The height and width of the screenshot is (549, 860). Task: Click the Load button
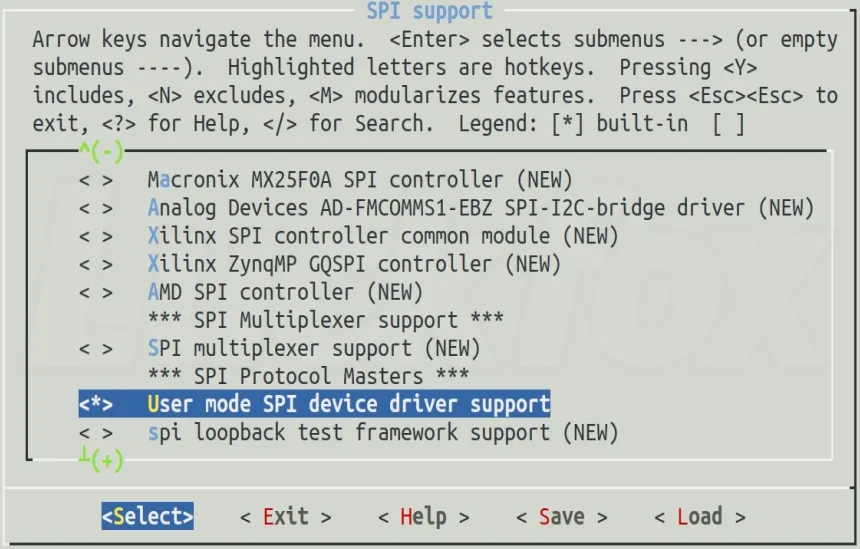click(x=700, y=517)
